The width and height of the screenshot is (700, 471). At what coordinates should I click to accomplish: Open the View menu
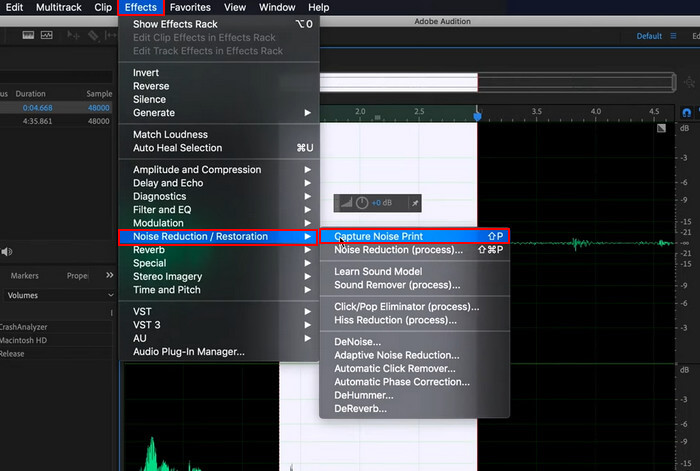pyautogui.click(x=235, y=8)
